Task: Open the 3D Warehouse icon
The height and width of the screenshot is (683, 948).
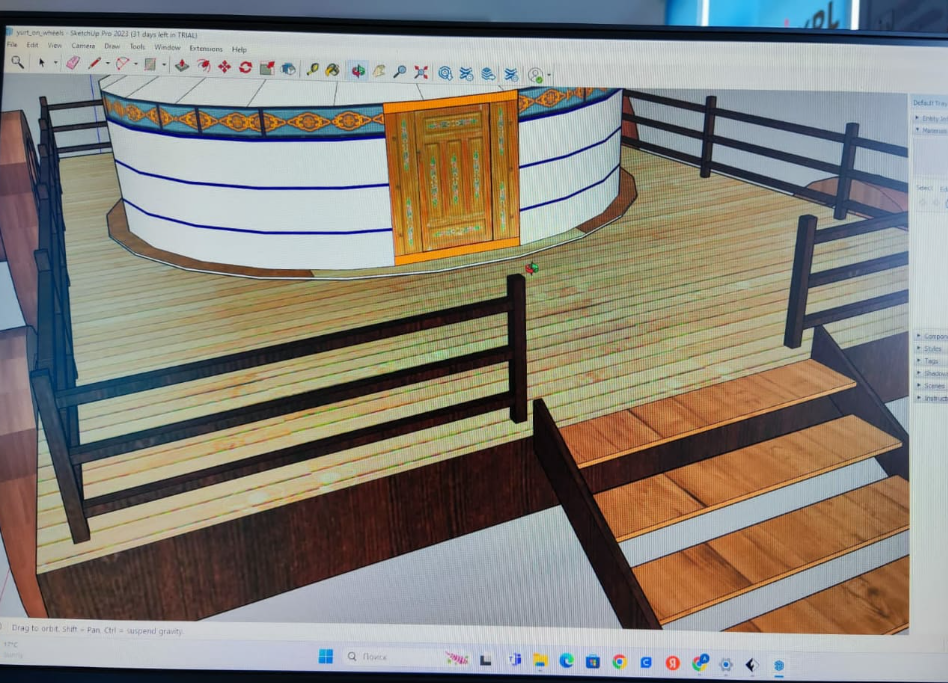Action: (446, 73)
